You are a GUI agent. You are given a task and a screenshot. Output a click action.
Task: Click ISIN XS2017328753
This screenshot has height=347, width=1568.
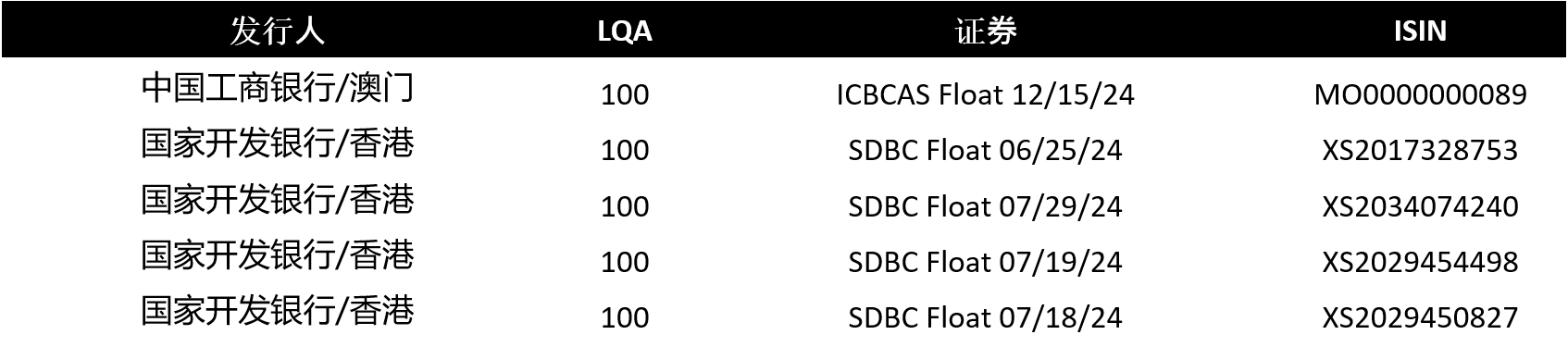[x=1420, y=150]
